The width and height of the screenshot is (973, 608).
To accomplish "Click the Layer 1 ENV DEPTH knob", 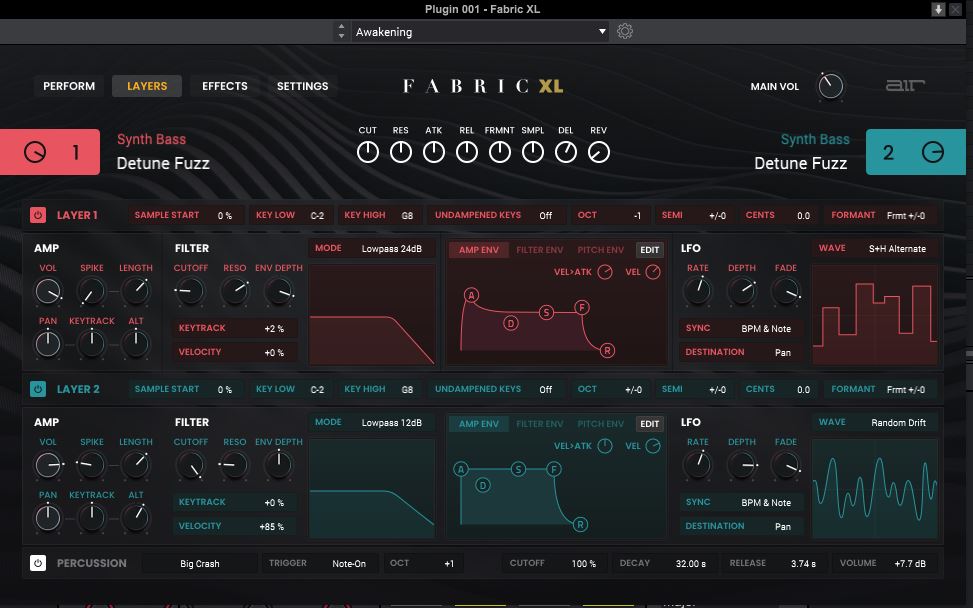I will click(279, 291).
